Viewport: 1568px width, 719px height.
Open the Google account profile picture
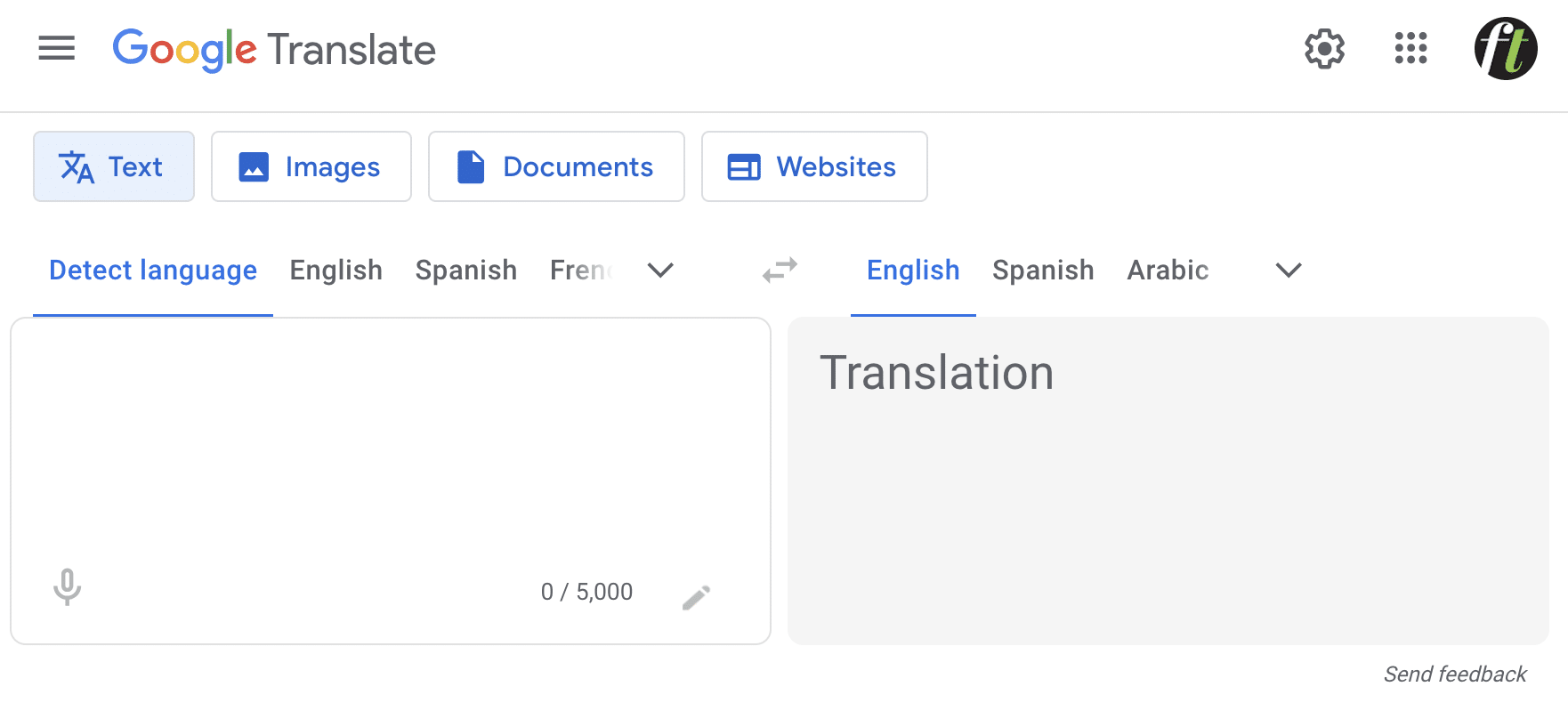click(1506, 48)
